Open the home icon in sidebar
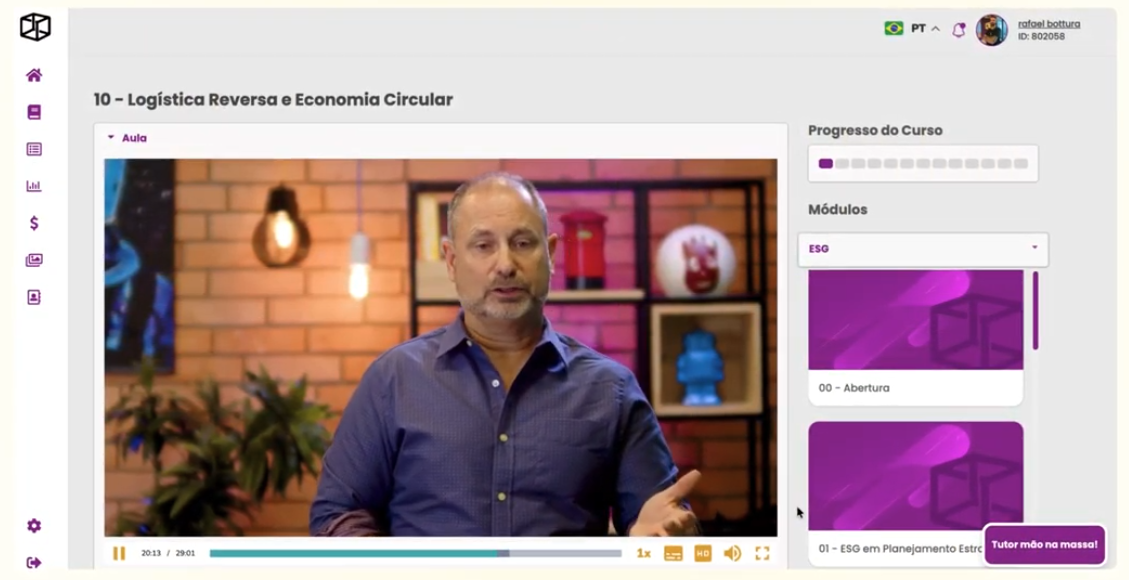The height and width of the screenshot is (580, 1129). (34, 75)
